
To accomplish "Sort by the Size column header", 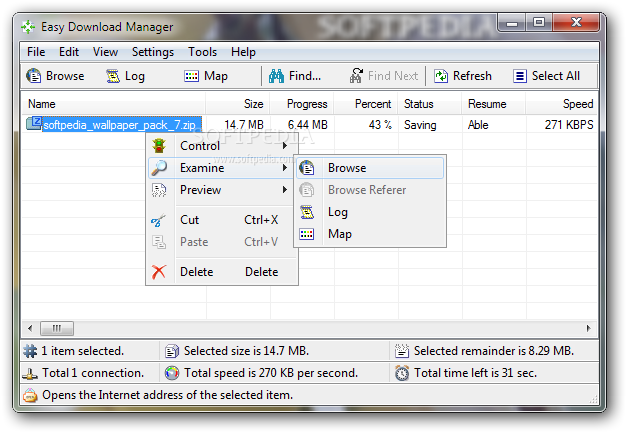I will pos(238,104).
